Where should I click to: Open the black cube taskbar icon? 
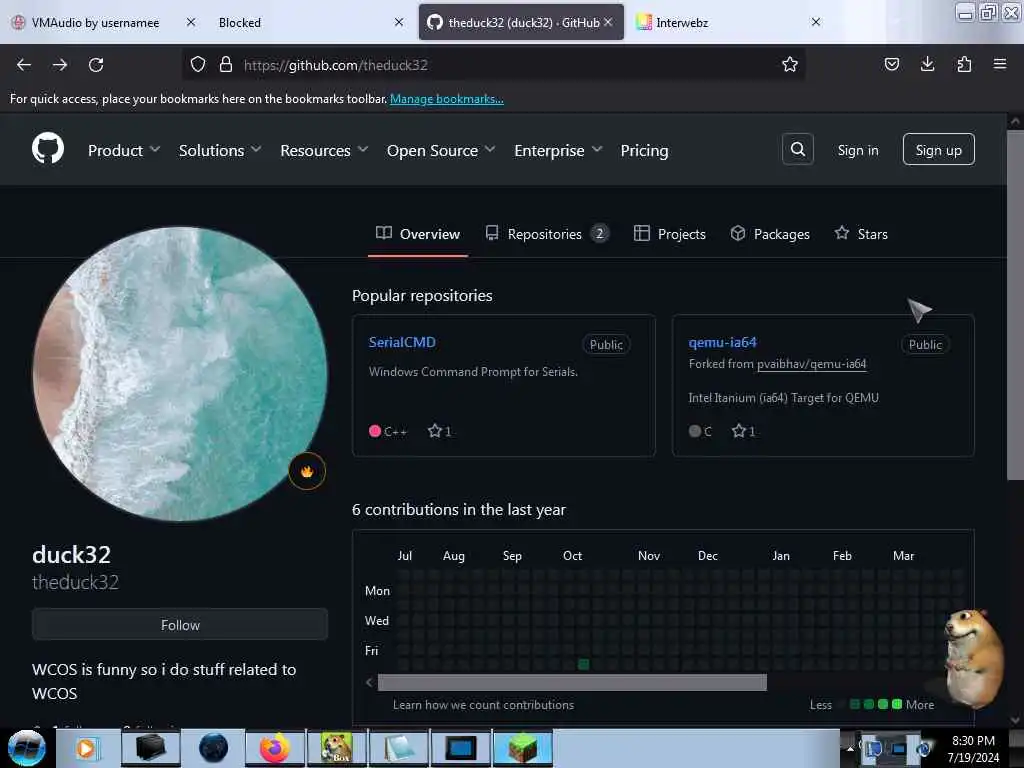click(x=150, y=748)
